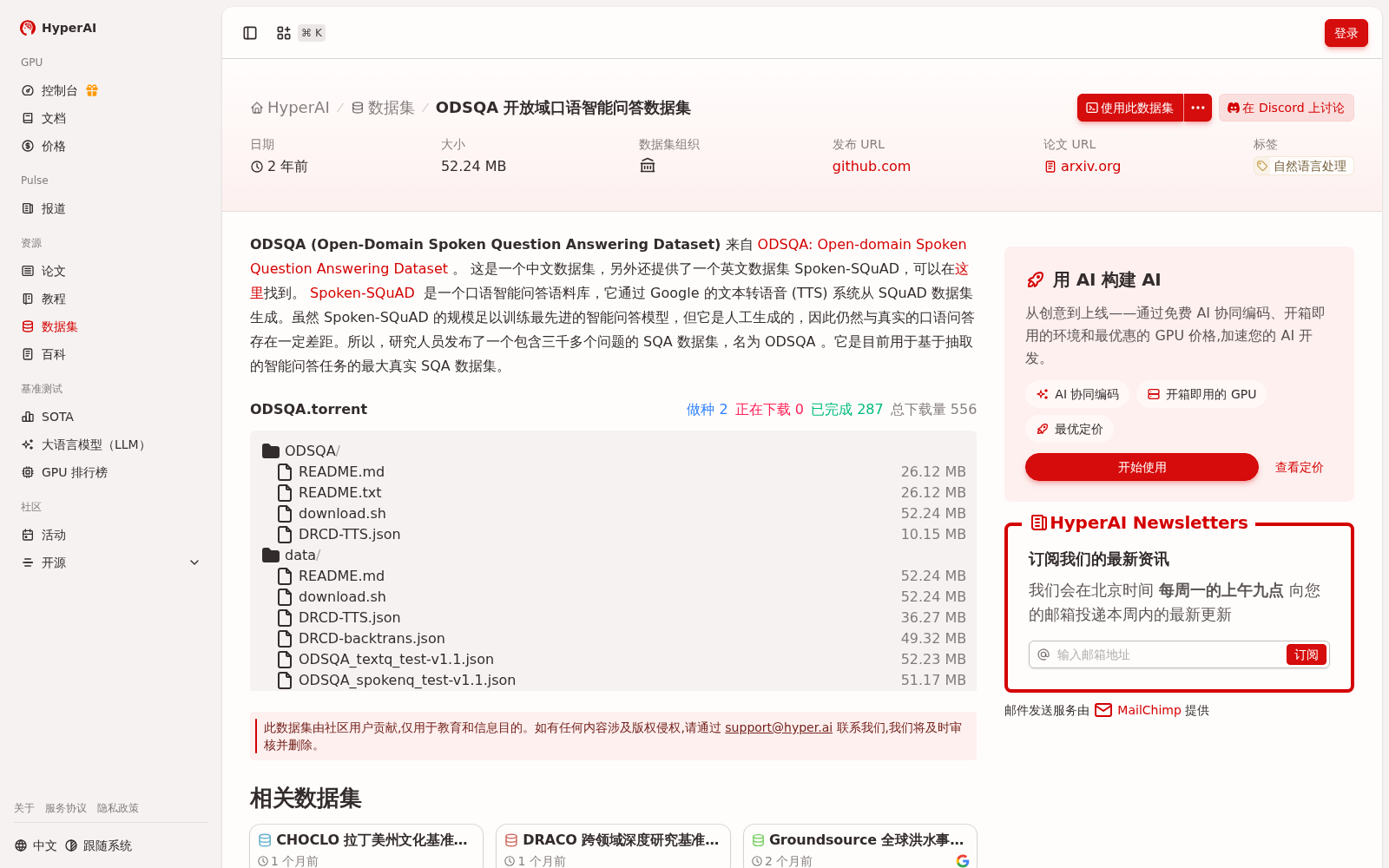Open 服务协议 footer link
Image resolution: width=1389 pixels, height=868 pixels.
click(66, 808)
